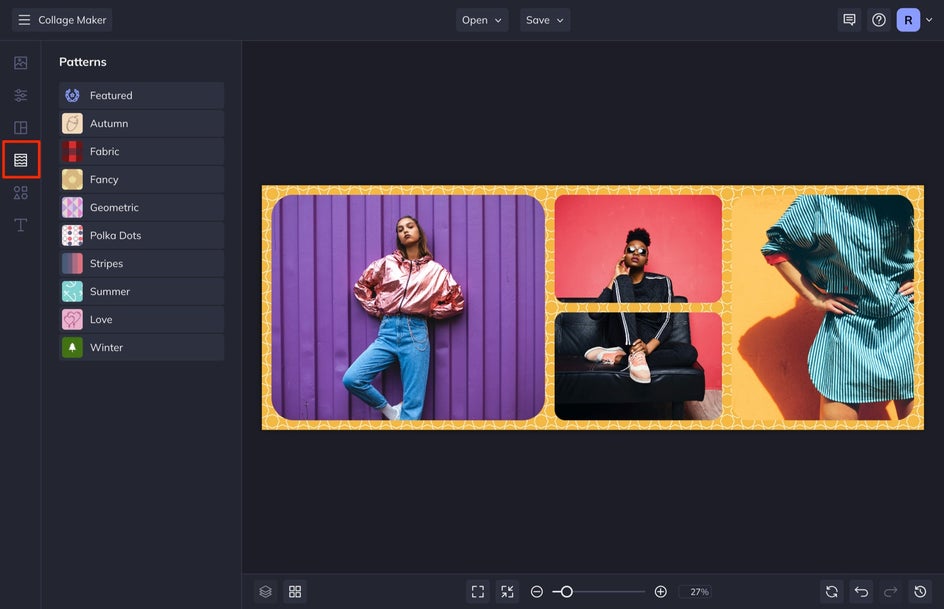Open the Graphics shapes sidebar icon
Image resolution: width=944 pixels, height=609 pixels.
click(20, 193)
